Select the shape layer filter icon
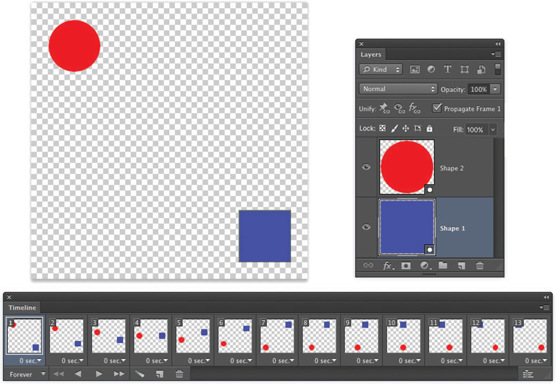Viewport: 556px width, 384px height. click(465, 69)
